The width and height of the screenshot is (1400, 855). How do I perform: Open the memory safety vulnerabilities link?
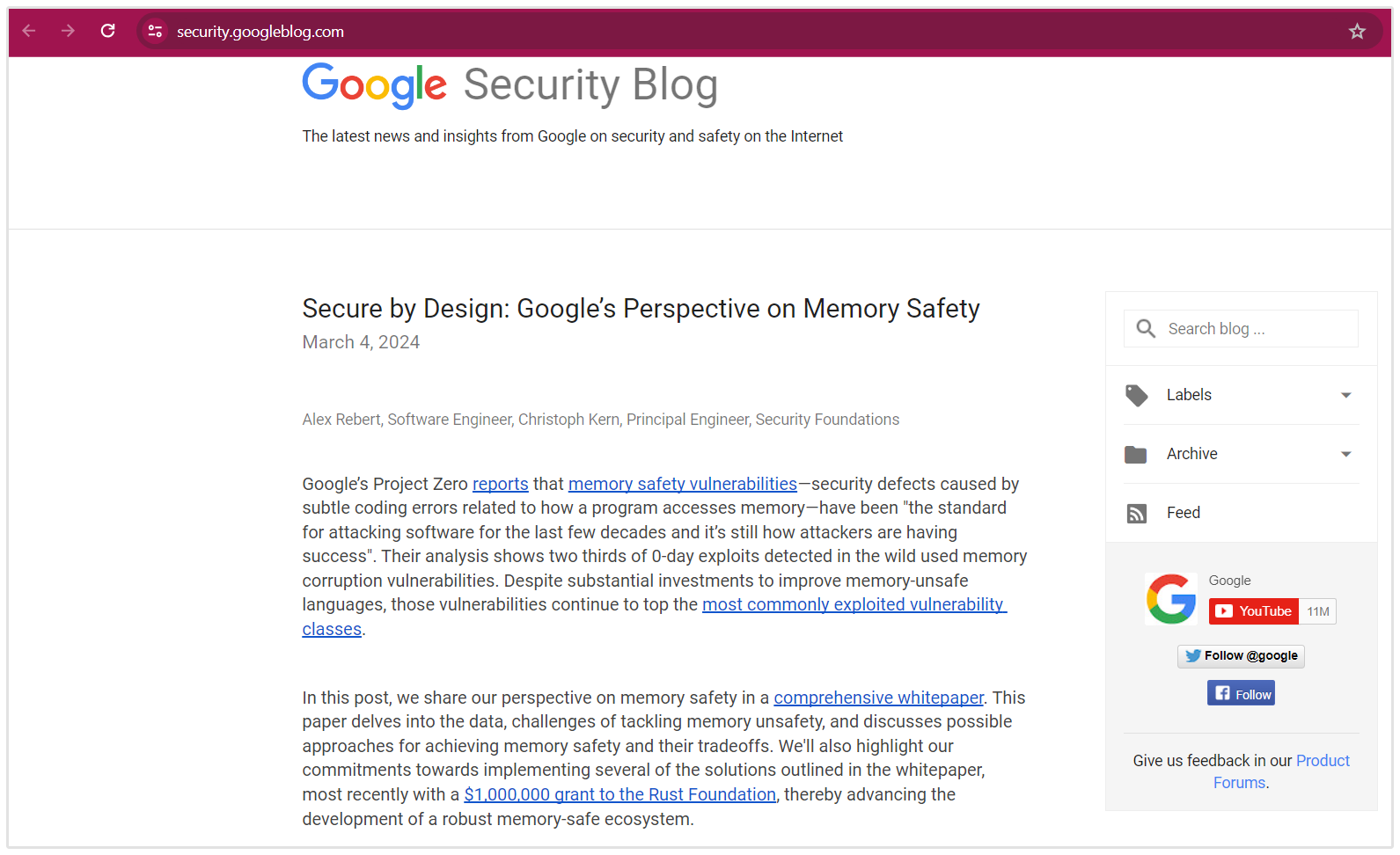pyautogui.click(x=682, y=484)
